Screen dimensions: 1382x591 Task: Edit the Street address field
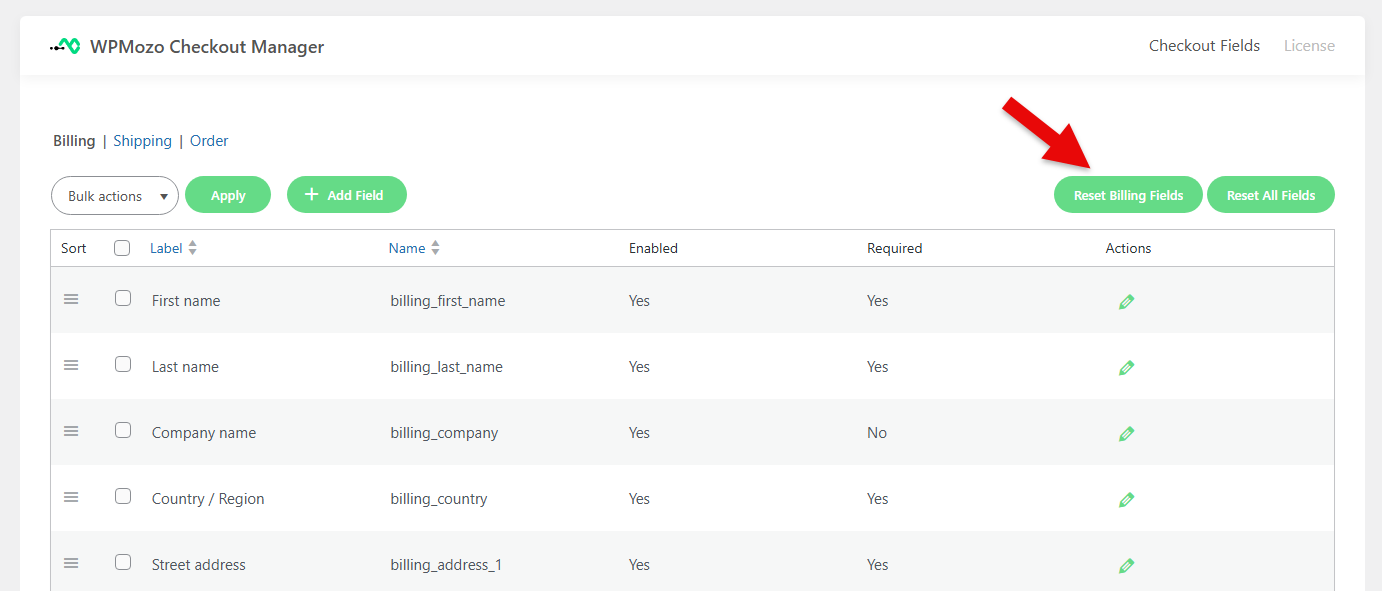[1126, 566]
